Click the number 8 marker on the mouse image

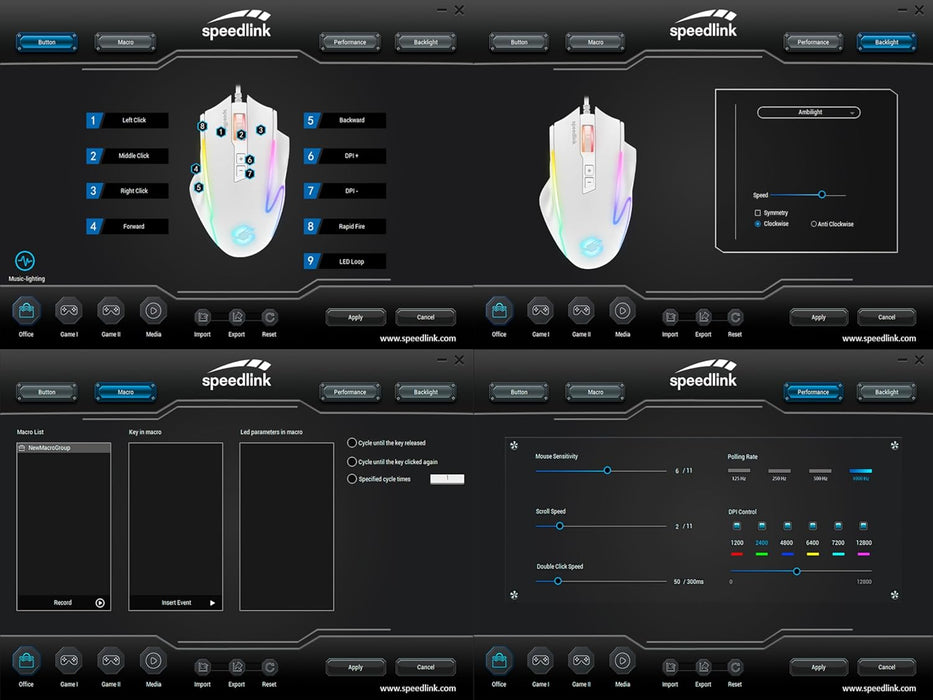tap(202, 127)
